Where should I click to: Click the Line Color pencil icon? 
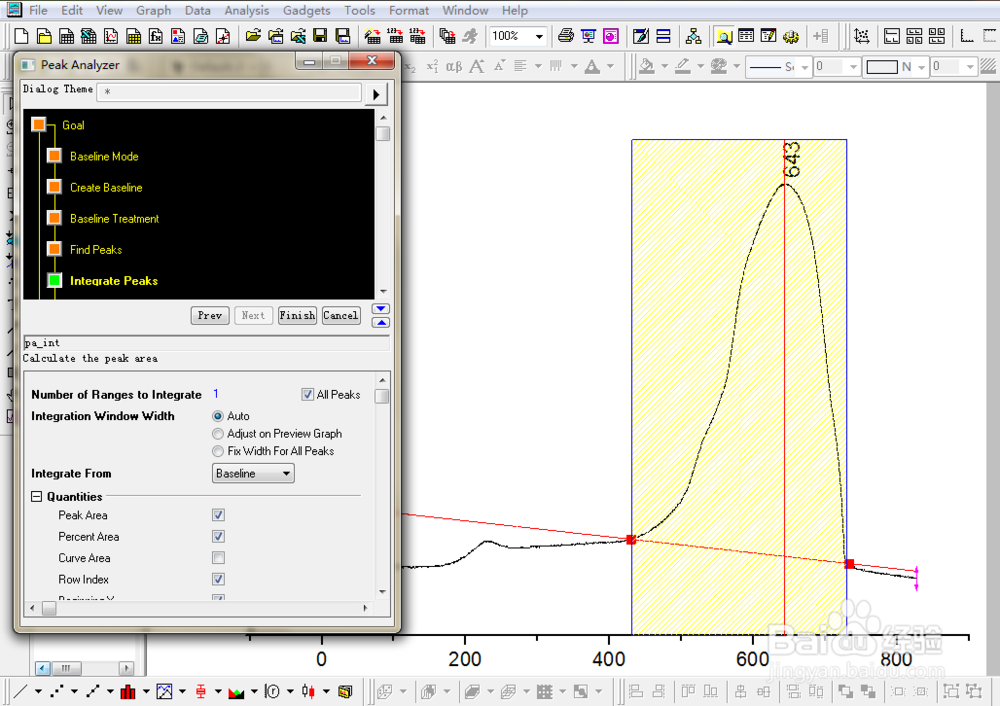point(682,66)
